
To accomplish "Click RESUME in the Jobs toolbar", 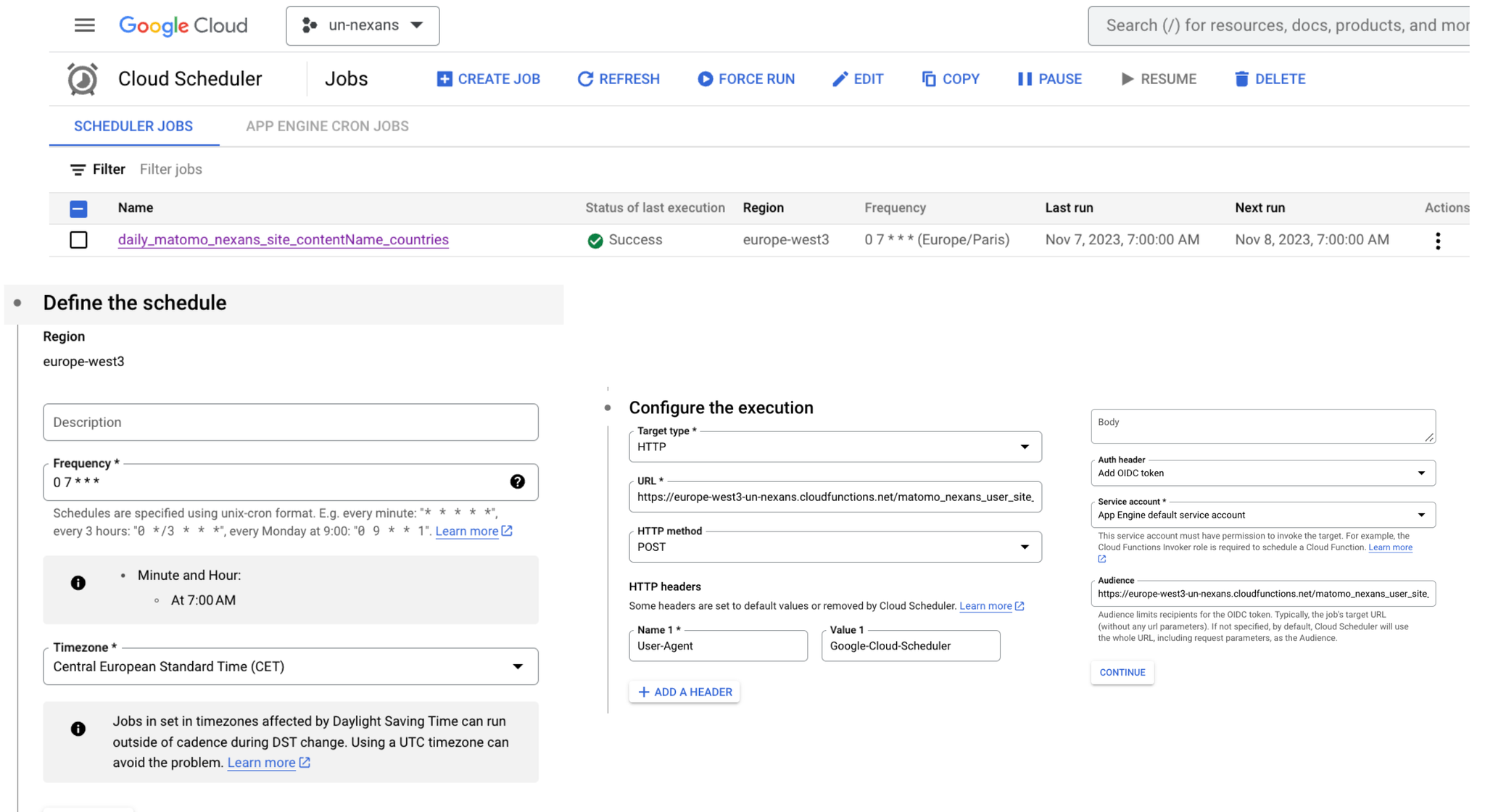I will [1158, 79].
